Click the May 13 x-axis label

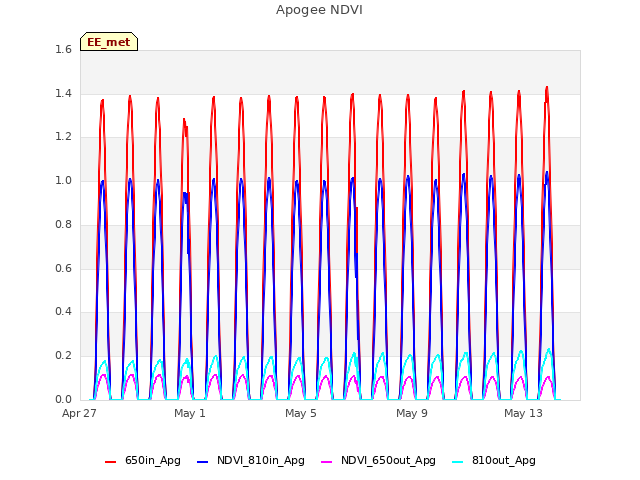pos(523,413)
